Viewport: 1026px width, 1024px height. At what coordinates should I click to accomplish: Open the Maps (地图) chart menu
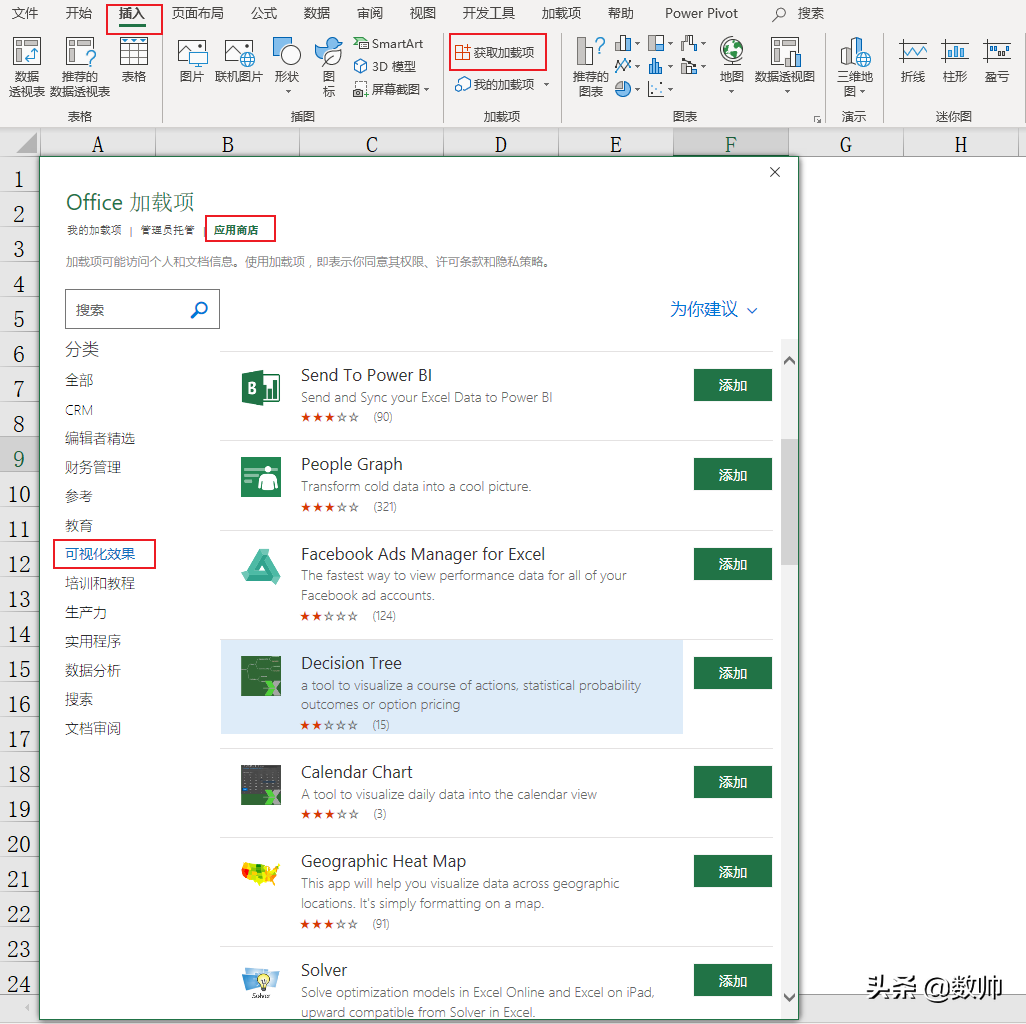732,65
